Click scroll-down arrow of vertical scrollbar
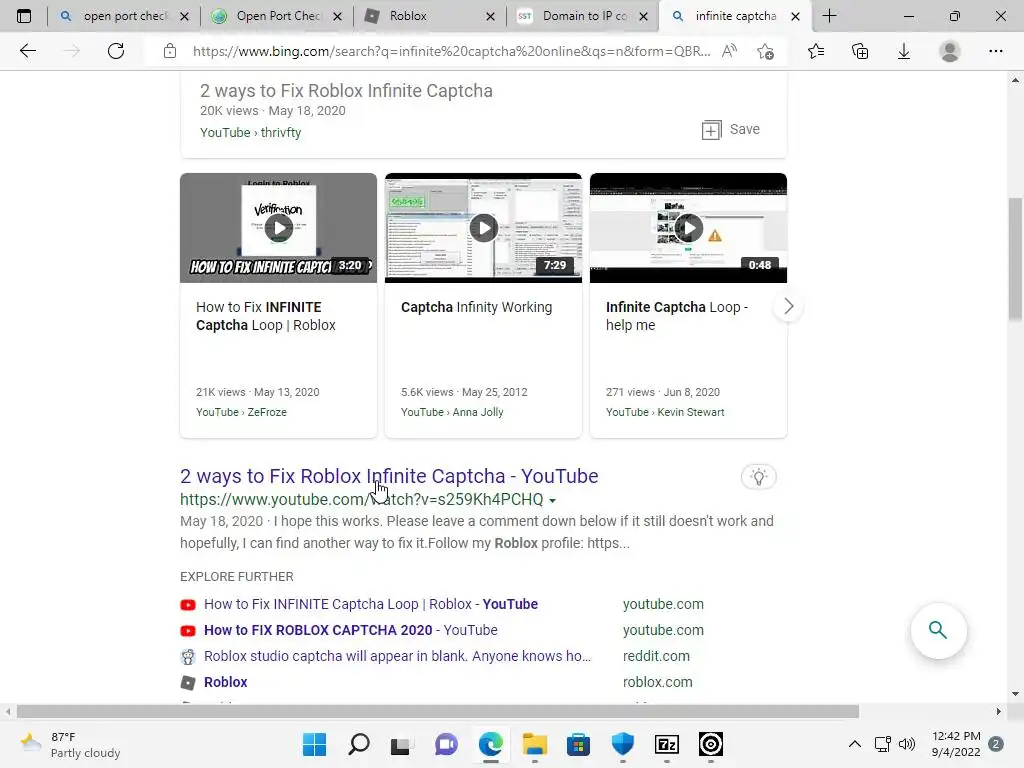Image resolution: width=1024 pixels, height=768 pixels. tap(1015, 694)
